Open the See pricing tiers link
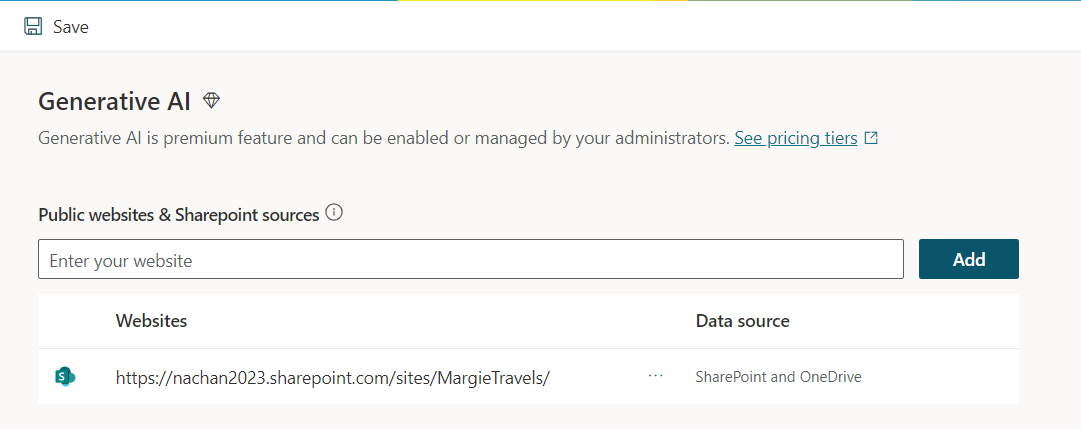The height and width of the screenshot is (429, 1081). (x=795, y=138)
